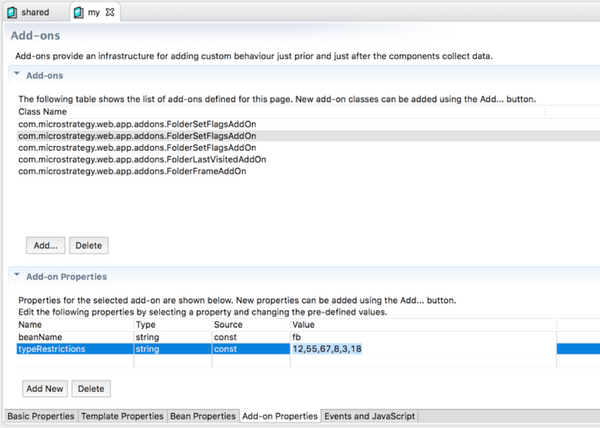Open the Events and JavaScript tab
The height and width of the screenshot is (428, 600).
pyautogui.click(x=370, y=416)
